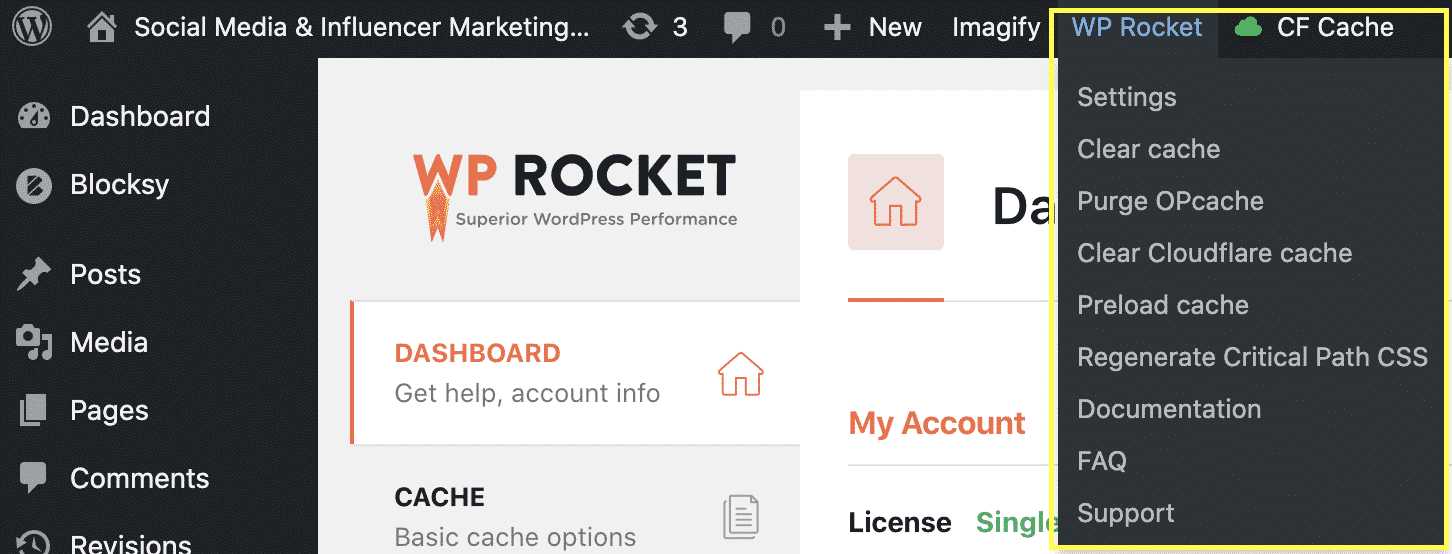Click the WordPress logo icon
Image resolution: width=1452 pixels, height=554 pixels.
click(33, 27)
